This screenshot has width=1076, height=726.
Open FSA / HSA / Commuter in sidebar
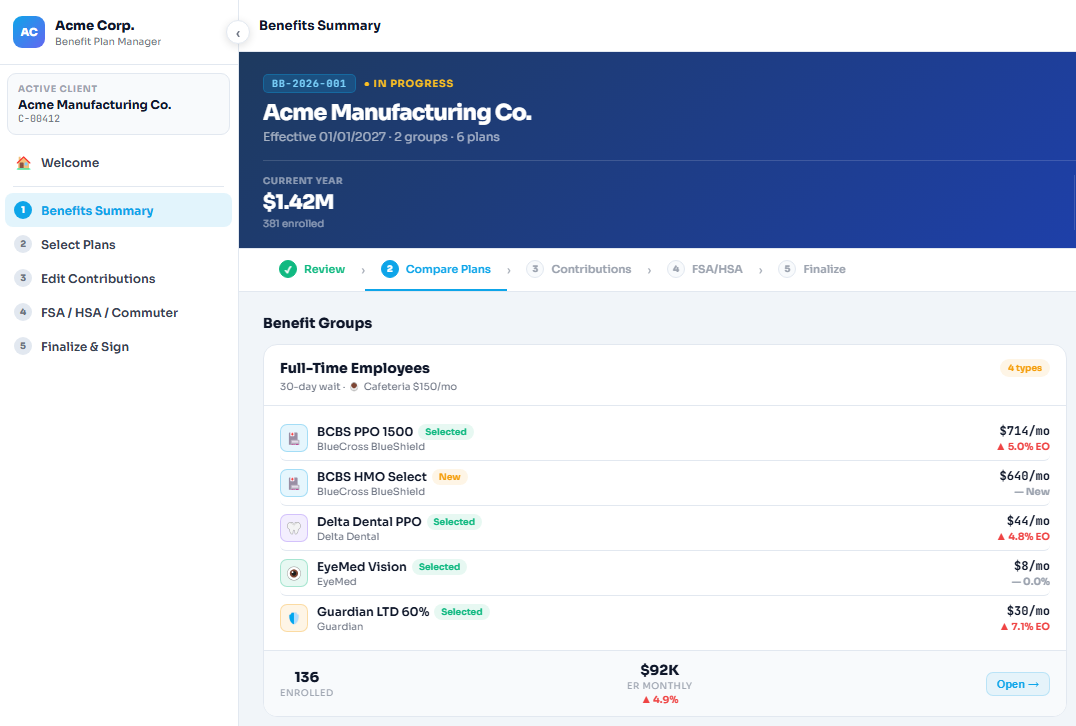[x=118, y=312]
